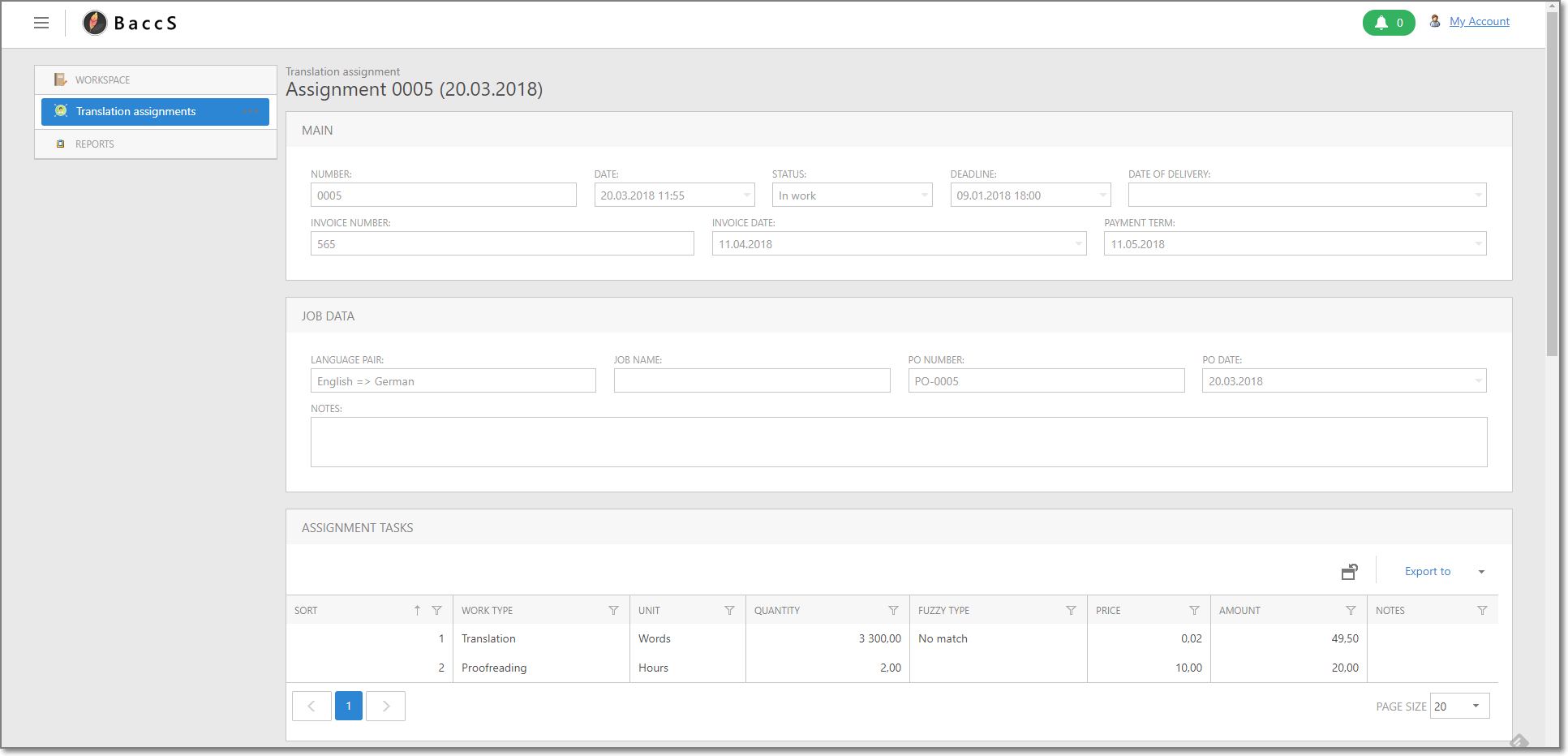Image resolution: width=1568 pixels, height=756 pixels.
Task: Click the Translation assignments globe icon
Action: point(61,111)
